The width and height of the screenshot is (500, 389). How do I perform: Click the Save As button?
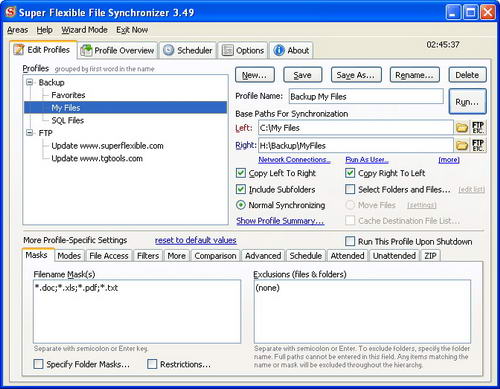tap(355, 75)
